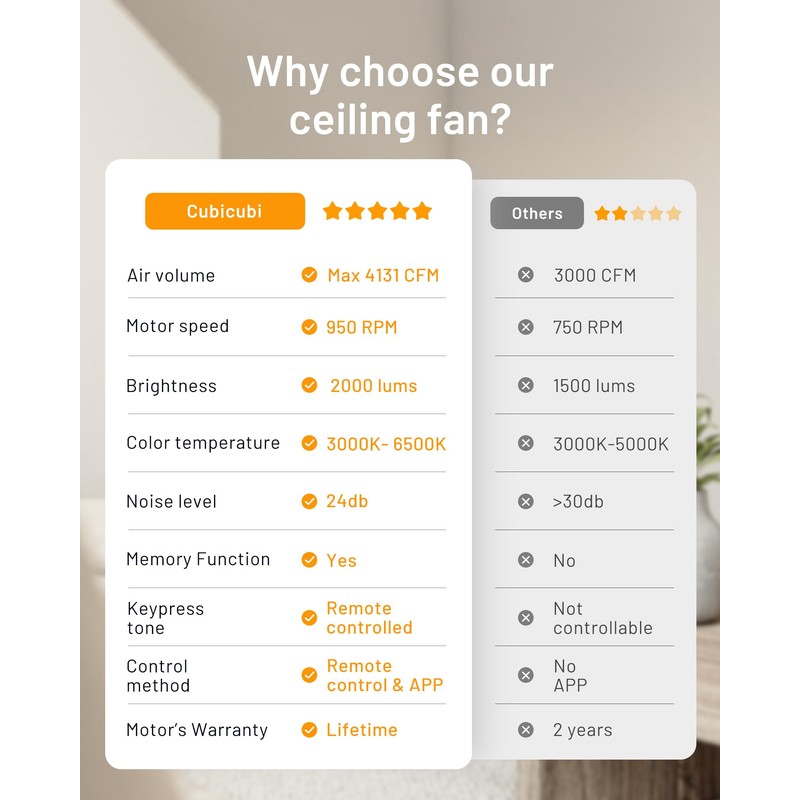Screen dimensions: 800x800
Task: Click the checkmark icon beside Lifetime warranty
Action: 310,730
